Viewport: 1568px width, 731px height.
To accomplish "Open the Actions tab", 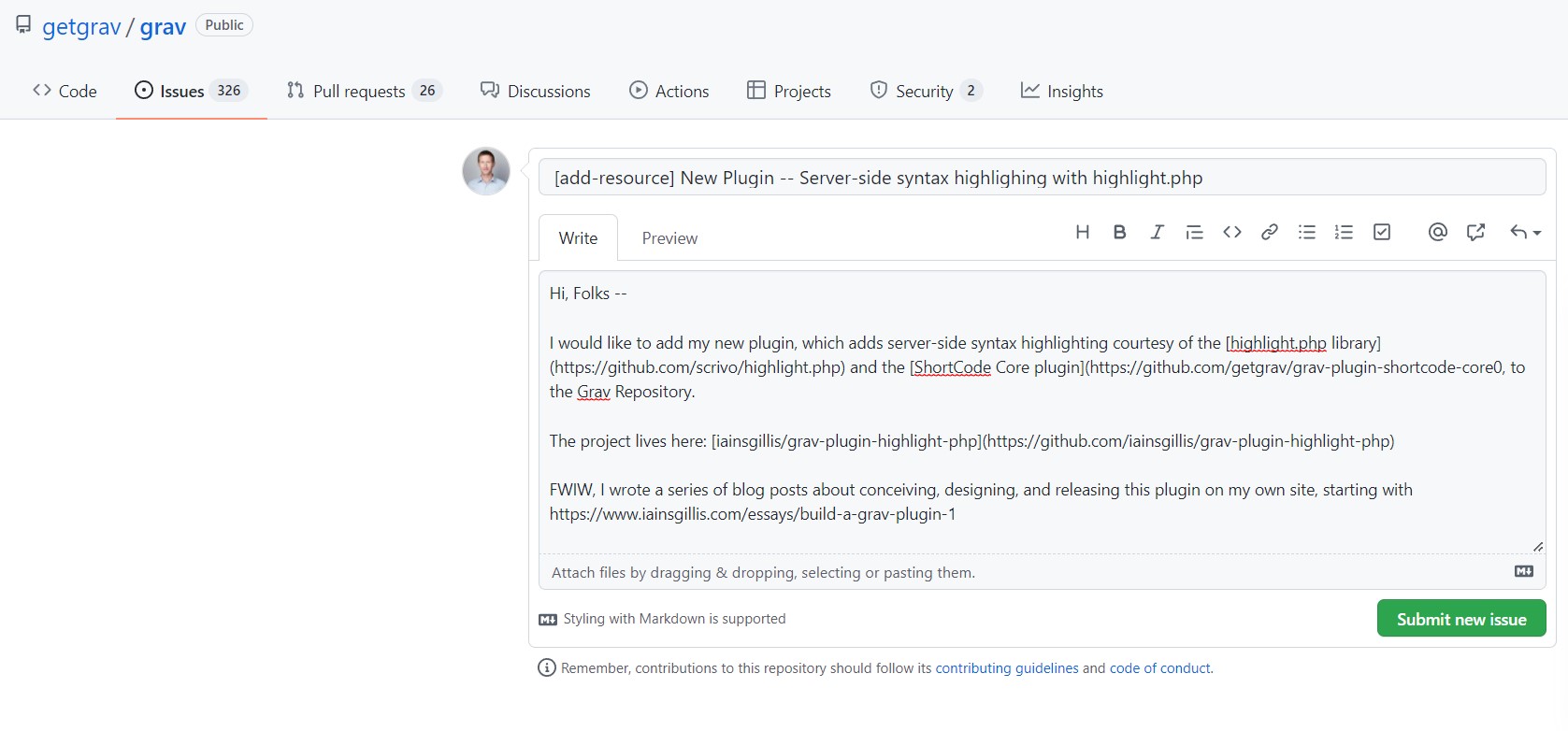I will [669, 91].
